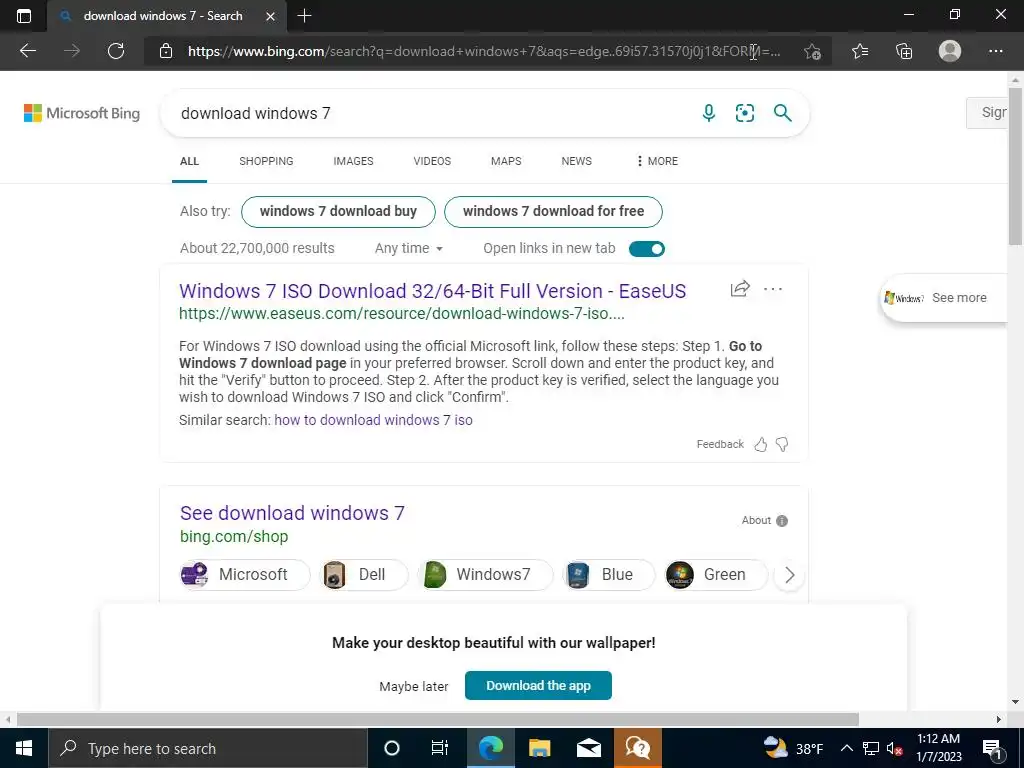Toggle Open links in new tab

tap(647, 249)
